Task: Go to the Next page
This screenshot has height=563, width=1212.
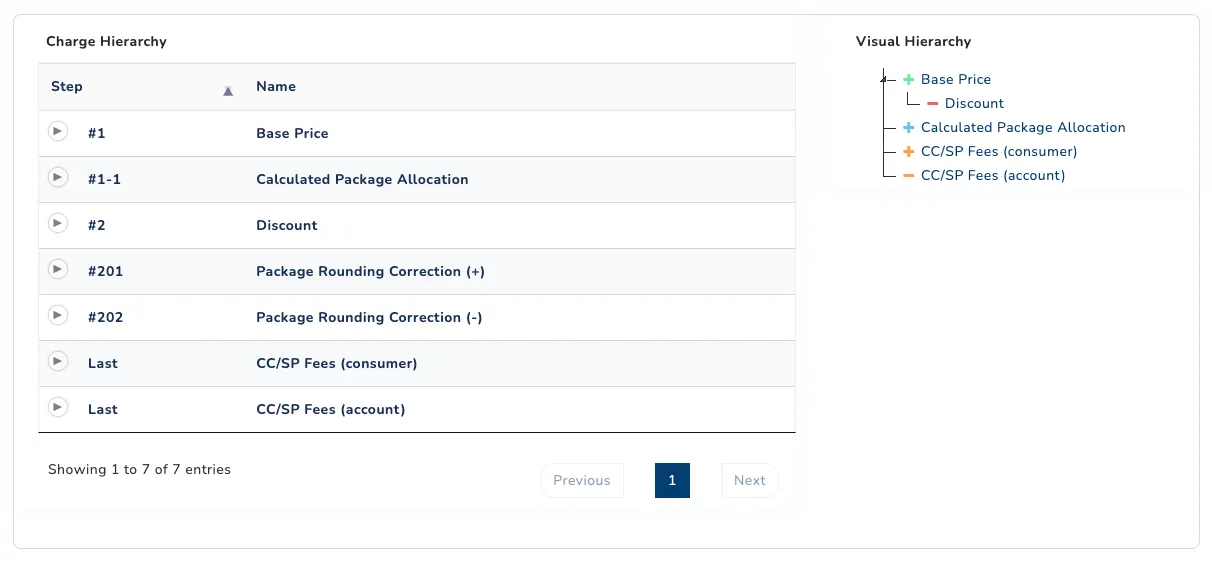Action: pos(750,480)
